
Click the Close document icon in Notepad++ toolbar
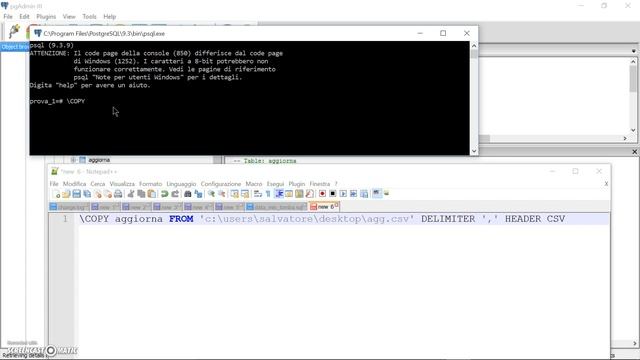click(98, 194)
